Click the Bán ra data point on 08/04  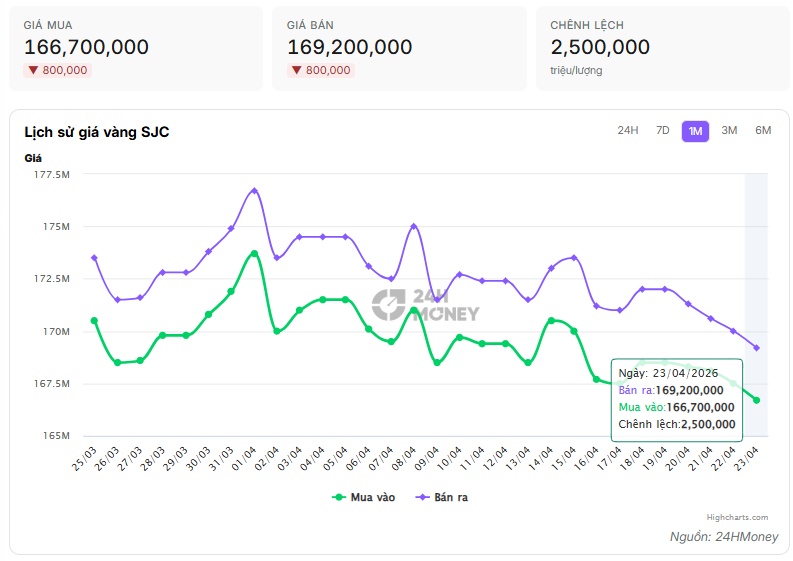coord(414,226)
